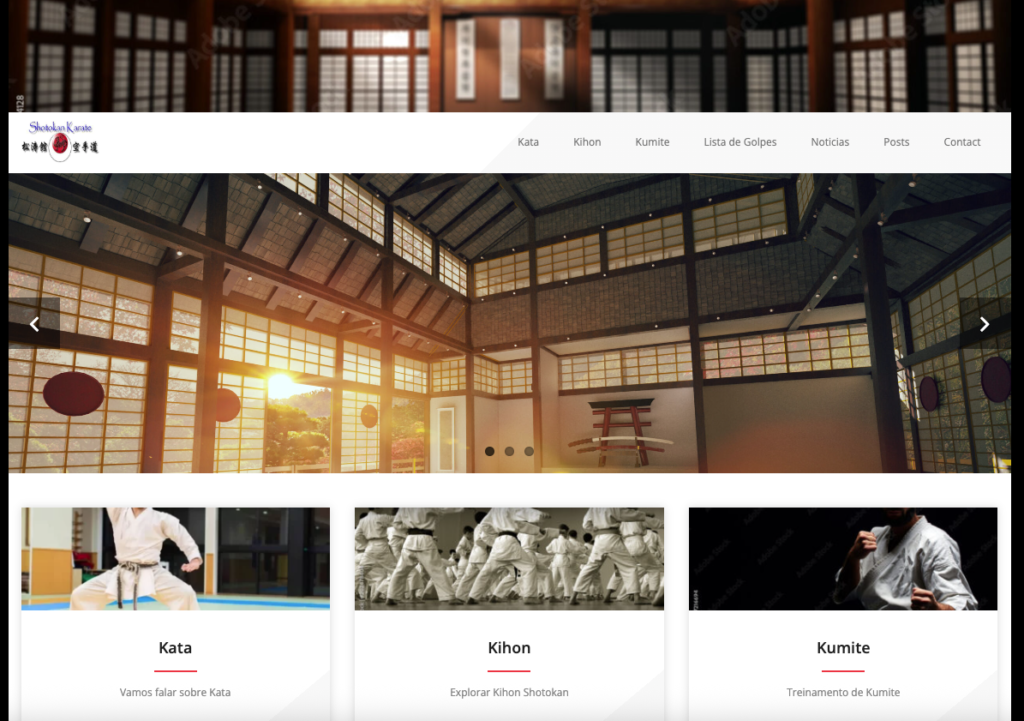Navigate to the Contact page
Viewport: 1024px width, 721px height.
coord(962,142)
